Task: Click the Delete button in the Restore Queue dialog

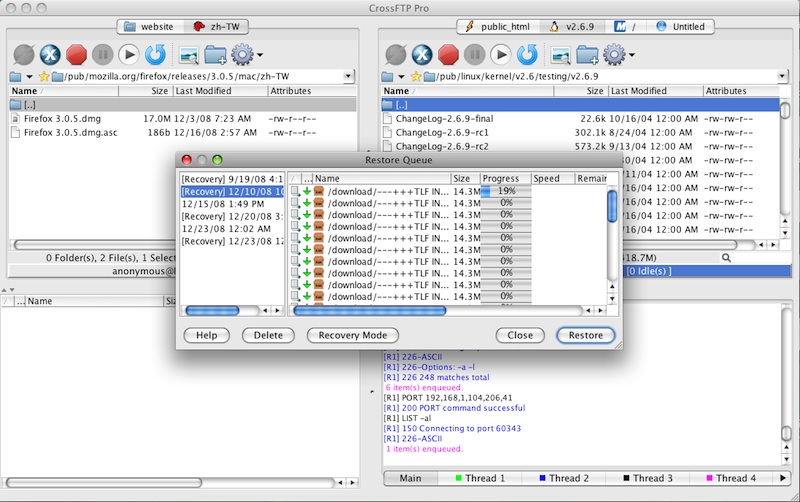Action: point(268,335)
